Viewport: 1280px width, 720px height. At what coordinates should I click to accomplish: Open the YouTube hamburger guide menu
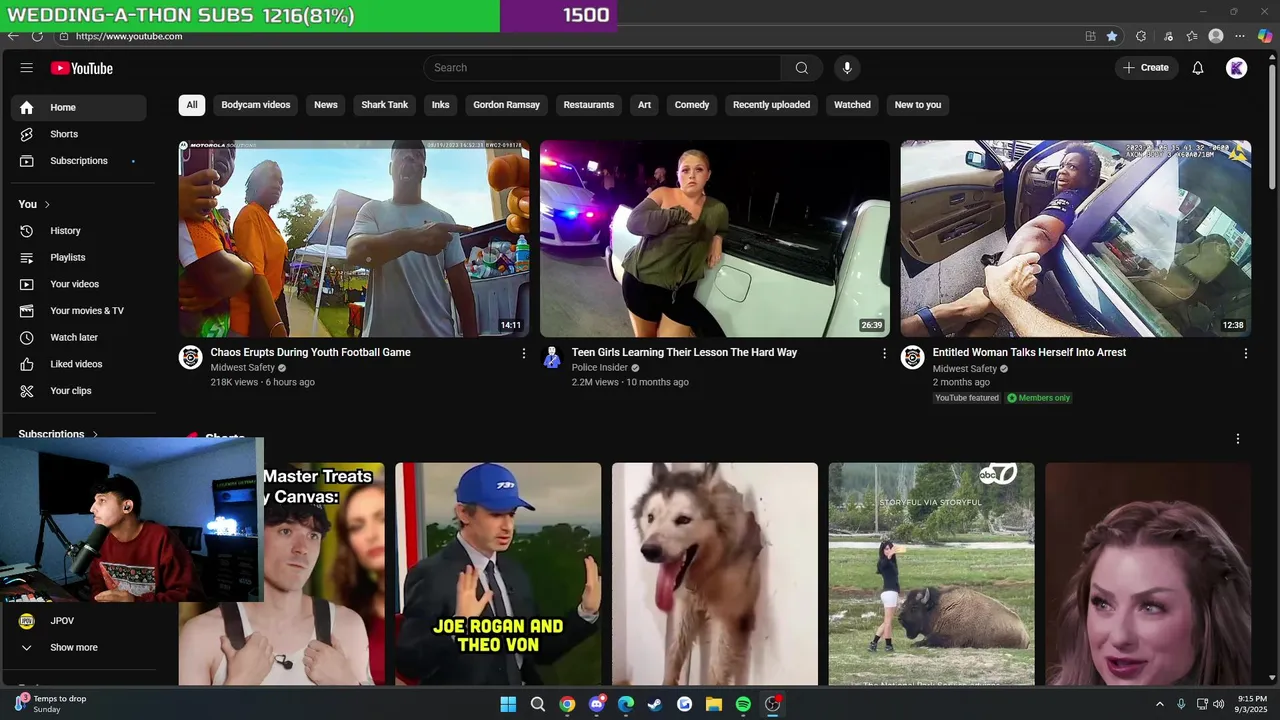click(x=27, y=68)
